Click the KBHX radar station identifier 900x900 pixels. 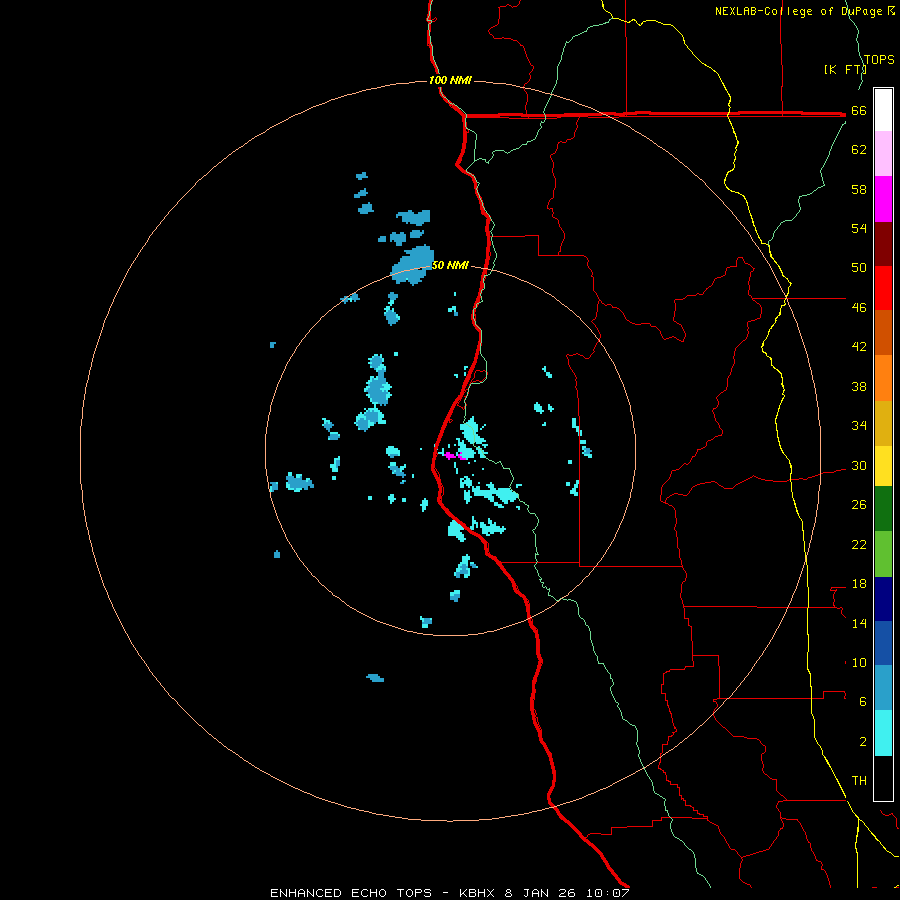(x=476, y=893)
